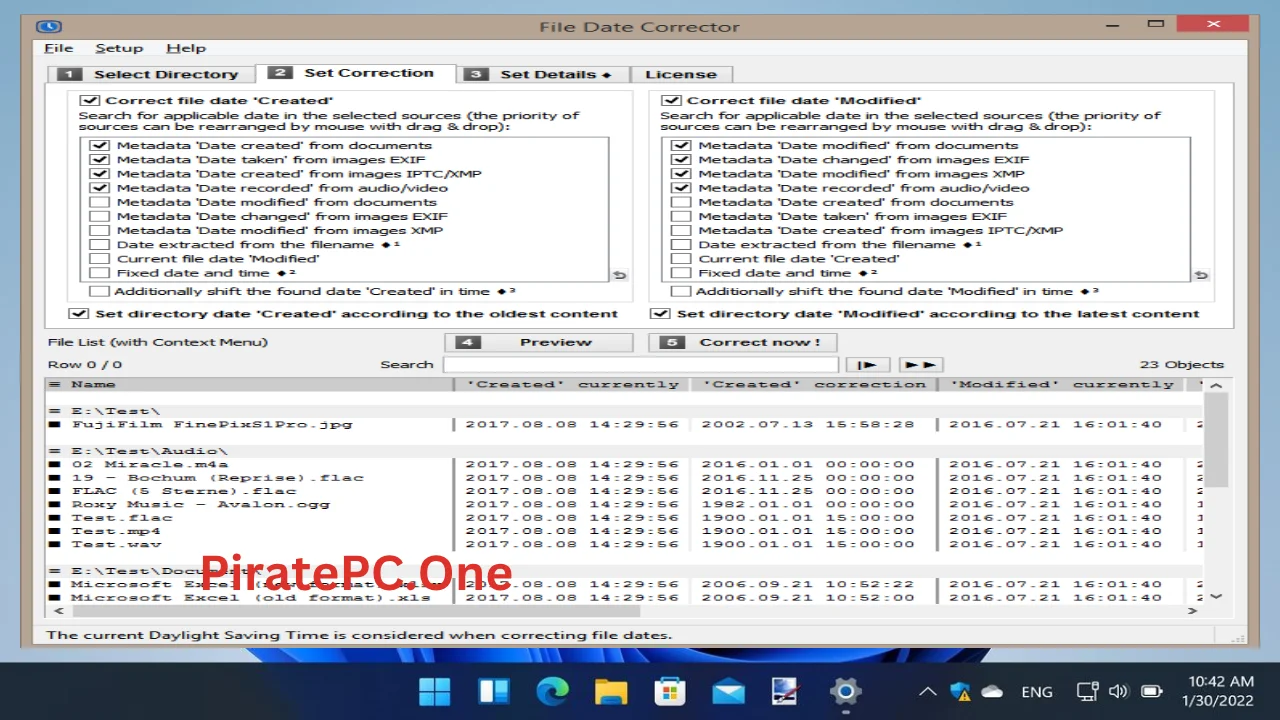Open the License tab
The image size is (1280, 720).
point(681,74)
